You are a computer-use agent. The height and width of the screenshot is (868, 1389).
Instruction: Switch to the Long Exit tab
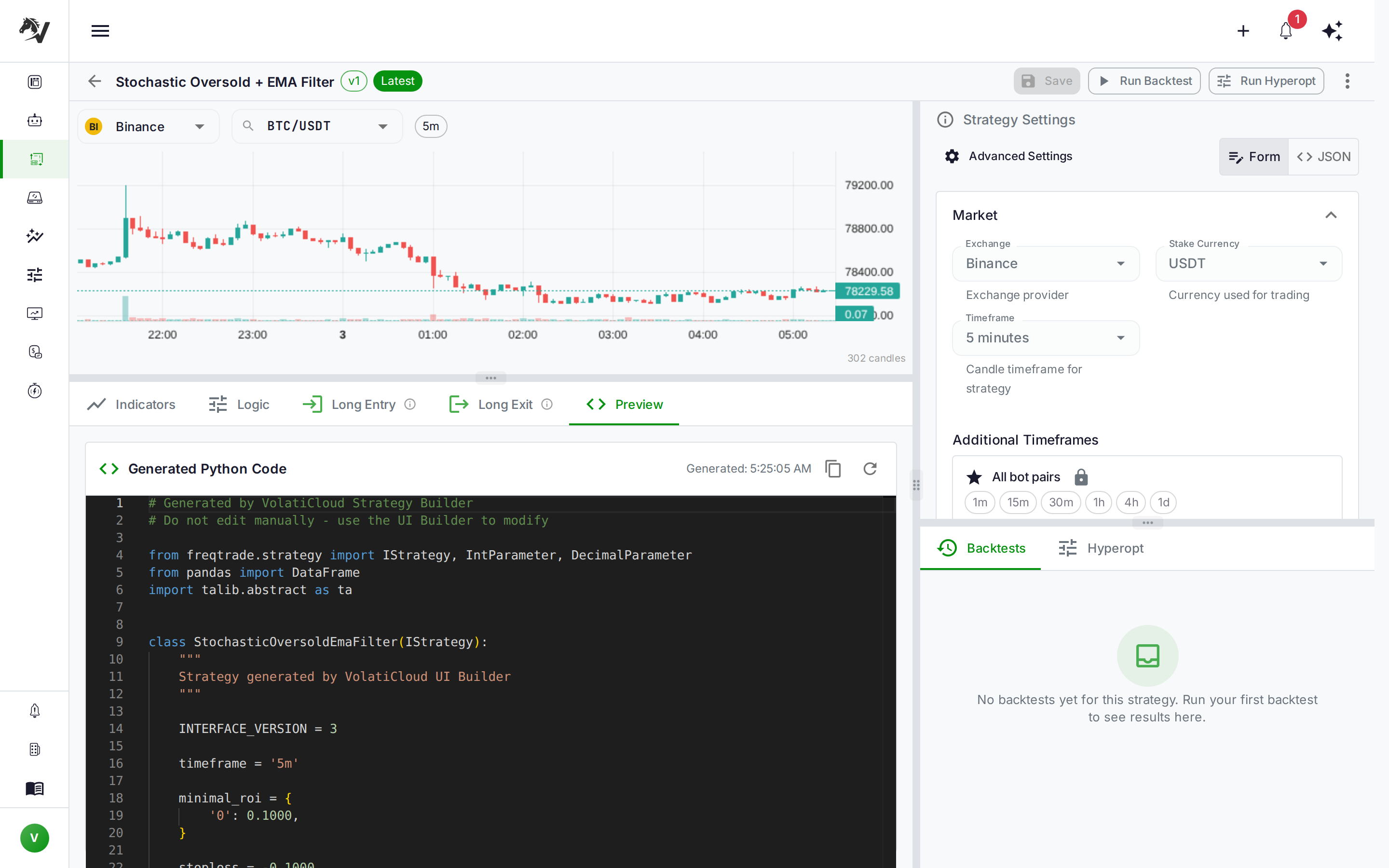[x=501, y=404]
